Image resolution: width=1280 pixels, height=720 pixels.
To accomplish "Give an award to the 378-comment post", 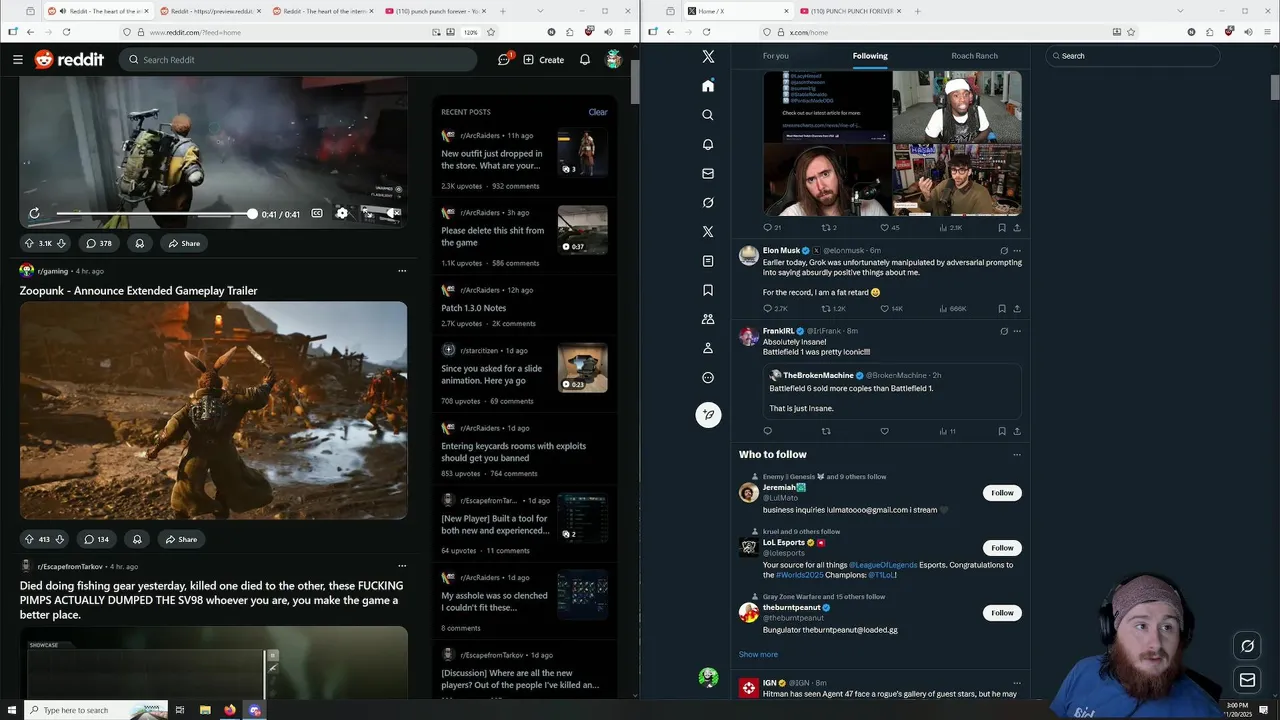I will (139, 243).
